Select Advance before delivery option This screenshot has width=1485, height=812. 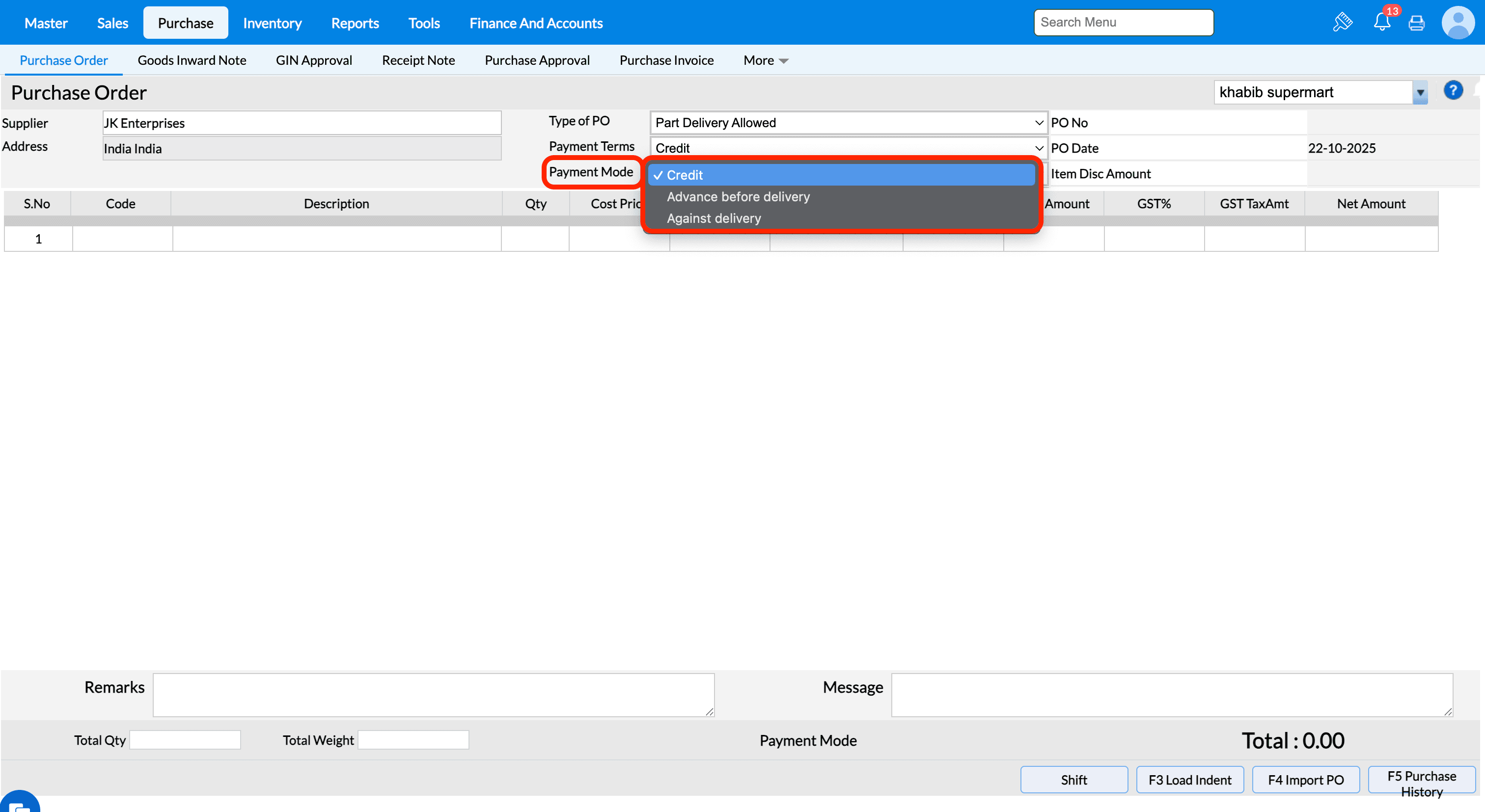[738, 197]
